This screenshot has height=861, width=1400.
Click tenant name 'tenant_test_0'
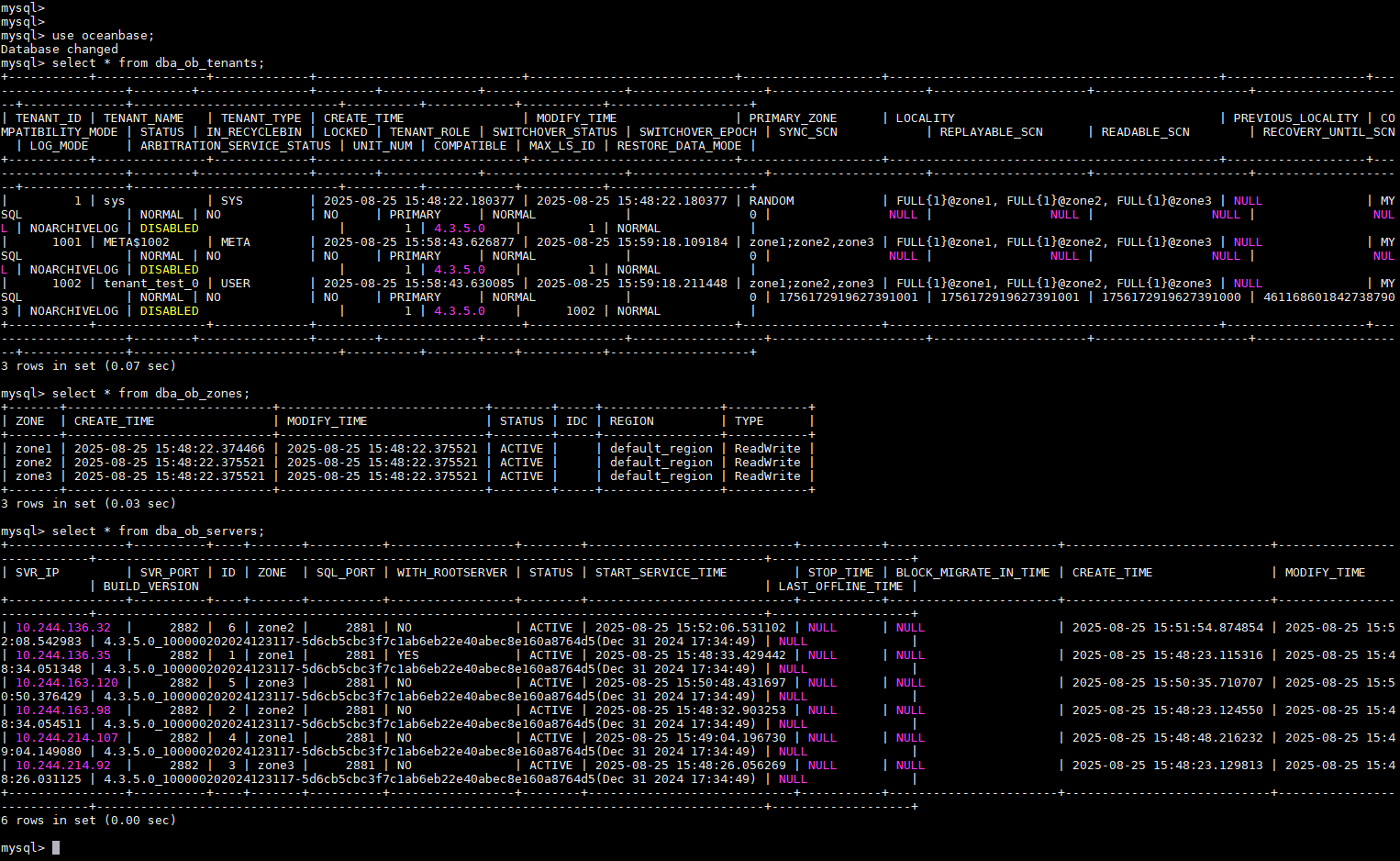151,284
